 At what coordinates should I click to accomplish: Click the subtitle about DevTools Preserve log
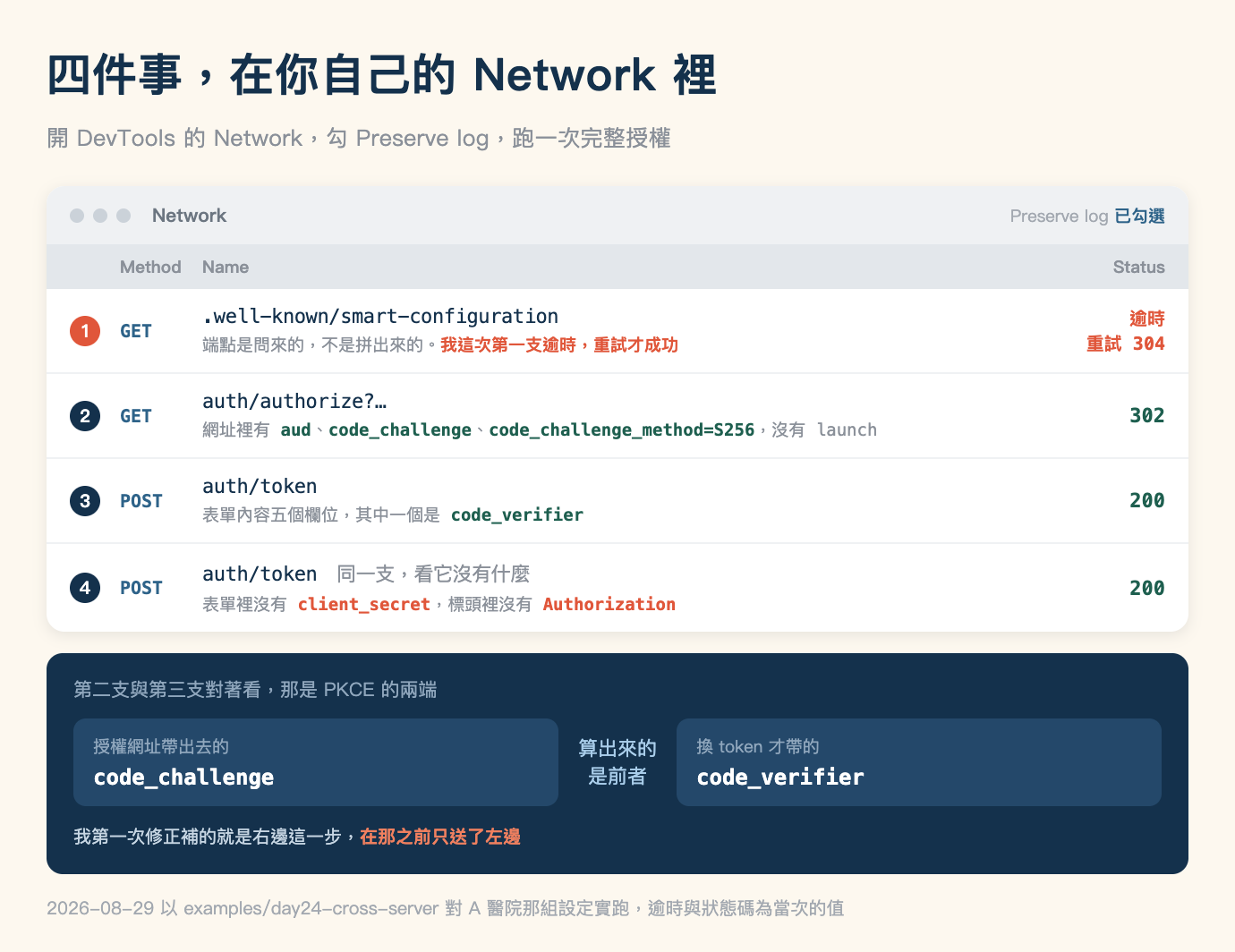click(x=359, y=138)
